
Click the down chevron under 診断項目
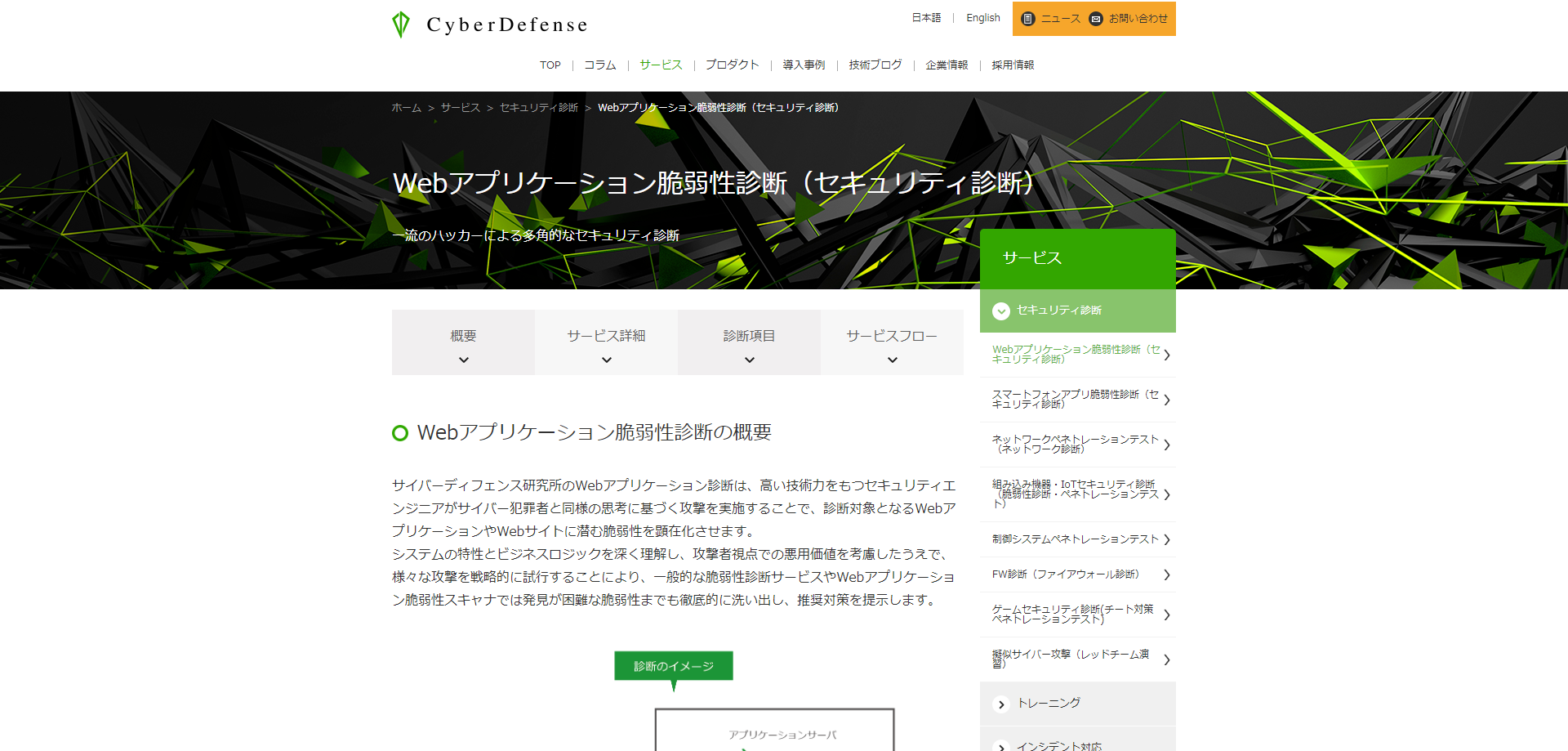tap(750, 360)
